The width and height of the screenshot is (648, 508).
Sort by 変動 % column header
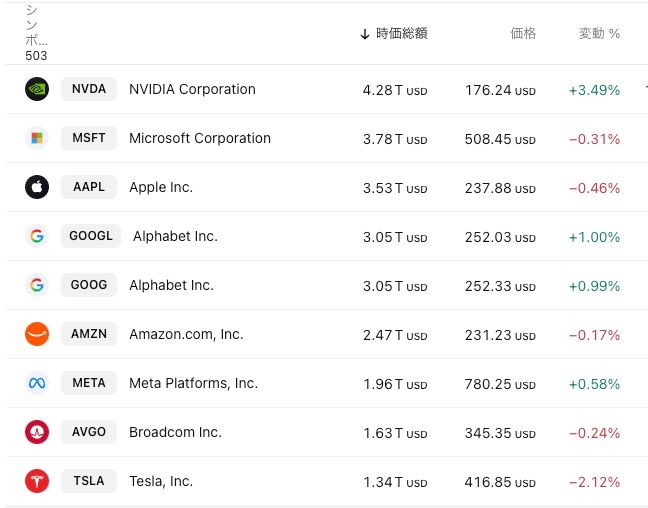pos(599,34)
